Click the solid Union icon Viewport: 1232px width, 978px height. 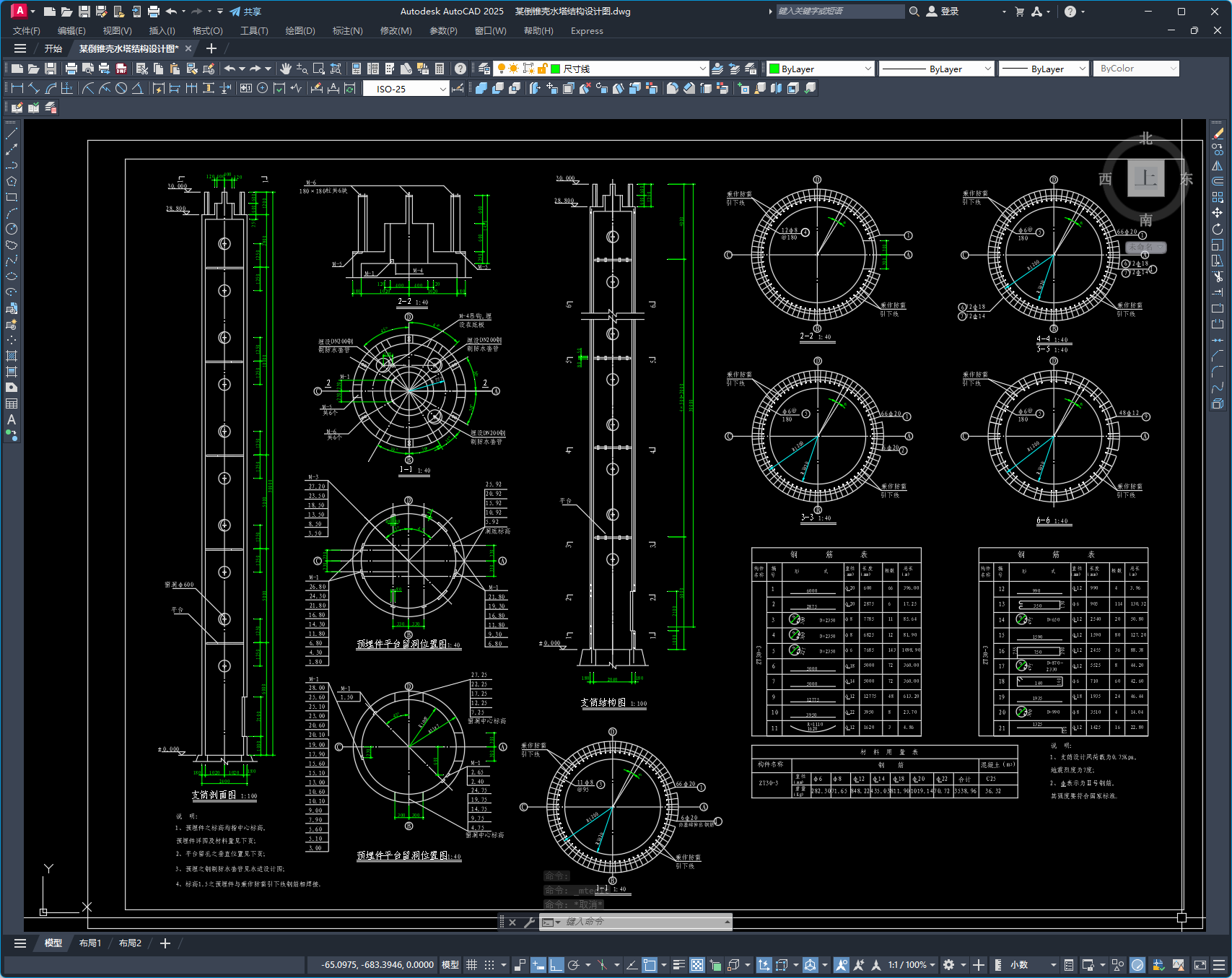tap(481, 88)
